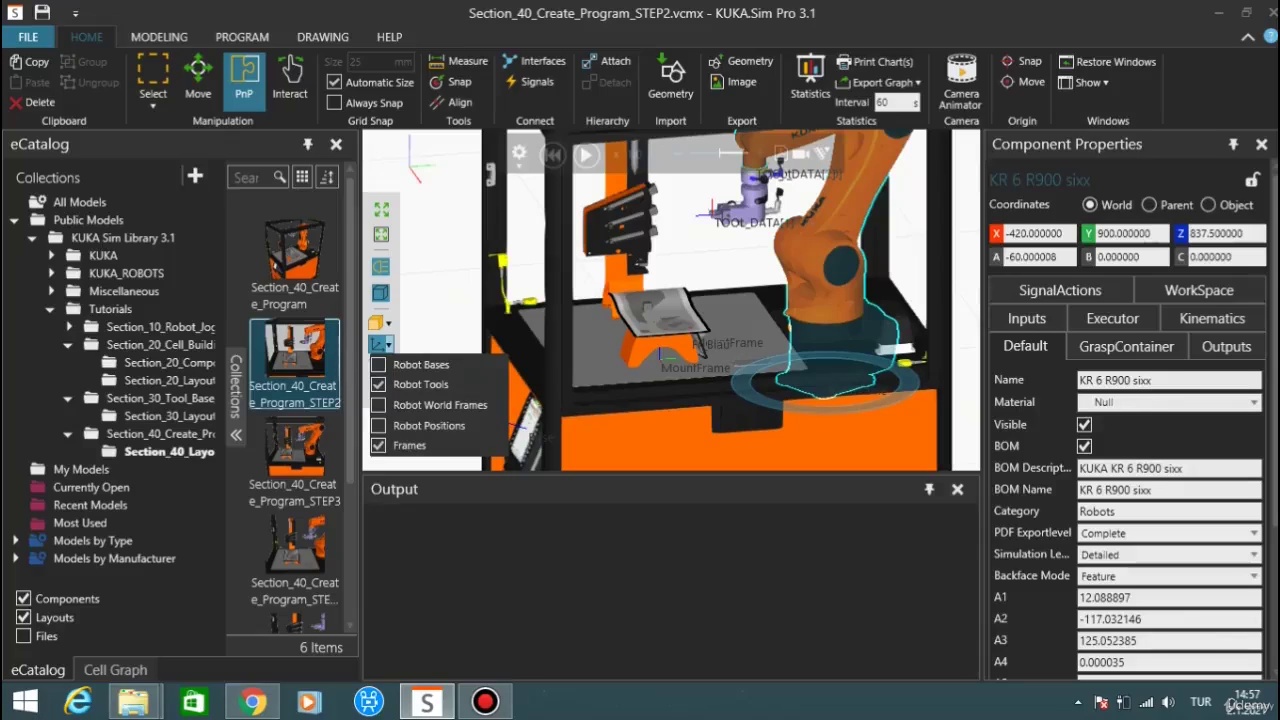Image resolution: width=1280 pixels, height=720 pixels.
Task: Open the Interfaces connect tool
Action: point(534,61)
